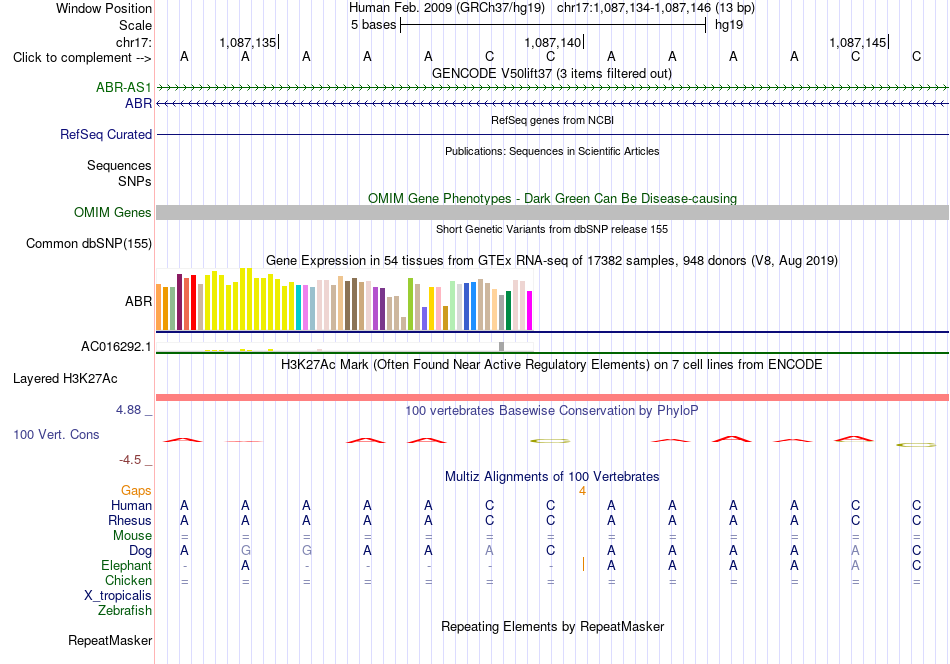Click the RepeatMasker track label
950x664 pixels.
click(x=110, y=640)
